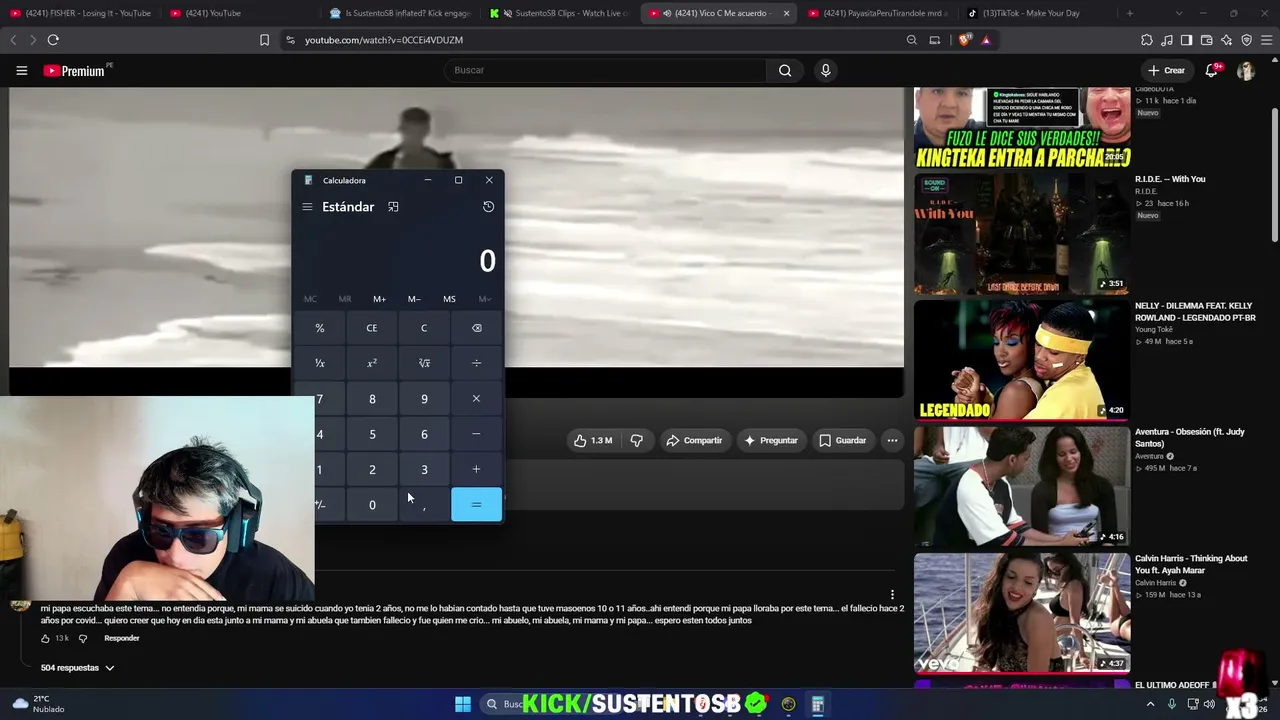Click the MS memory store button

pos(449,299)
